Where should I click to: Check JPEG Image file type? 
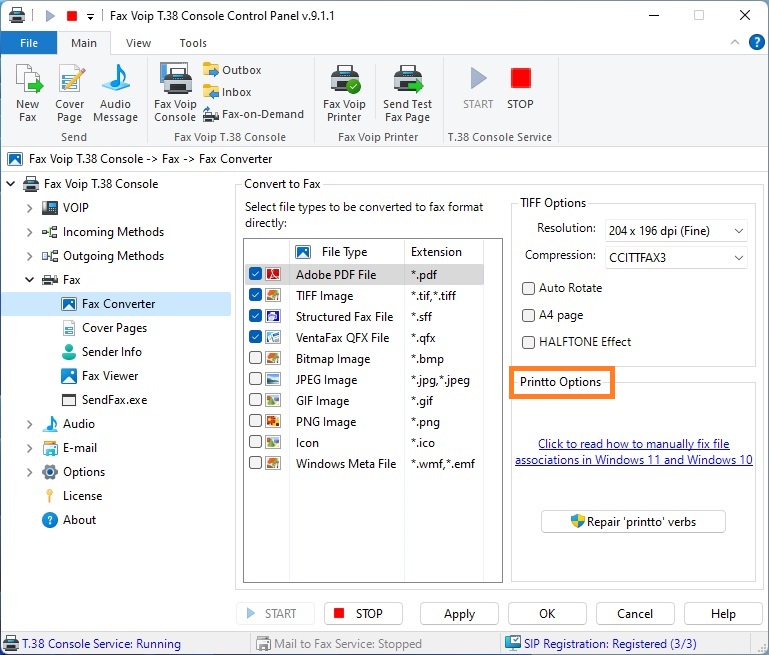click(x=255, y=379)
